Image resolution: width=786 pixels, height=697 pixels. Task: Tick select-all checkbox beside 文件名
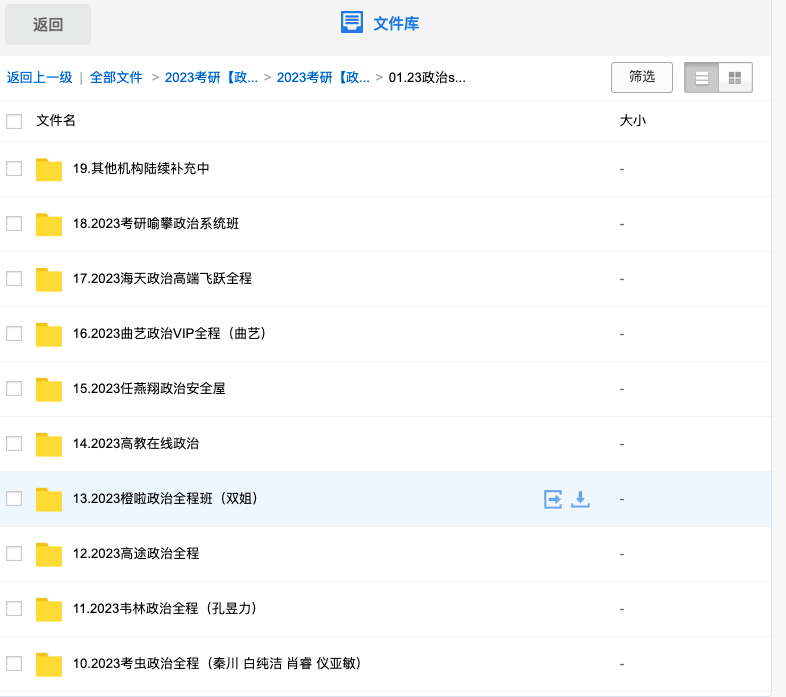pyautogui.click(x=14, y=121)
